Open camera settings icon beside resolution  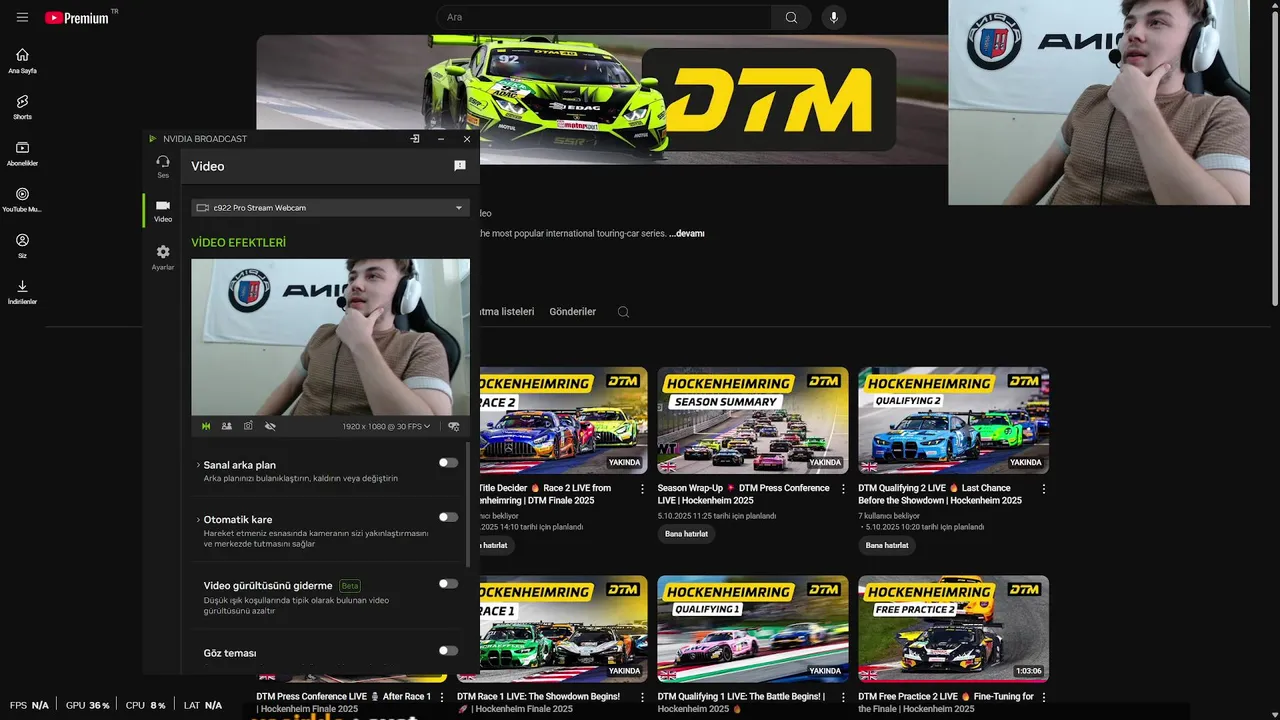(454, 426)
